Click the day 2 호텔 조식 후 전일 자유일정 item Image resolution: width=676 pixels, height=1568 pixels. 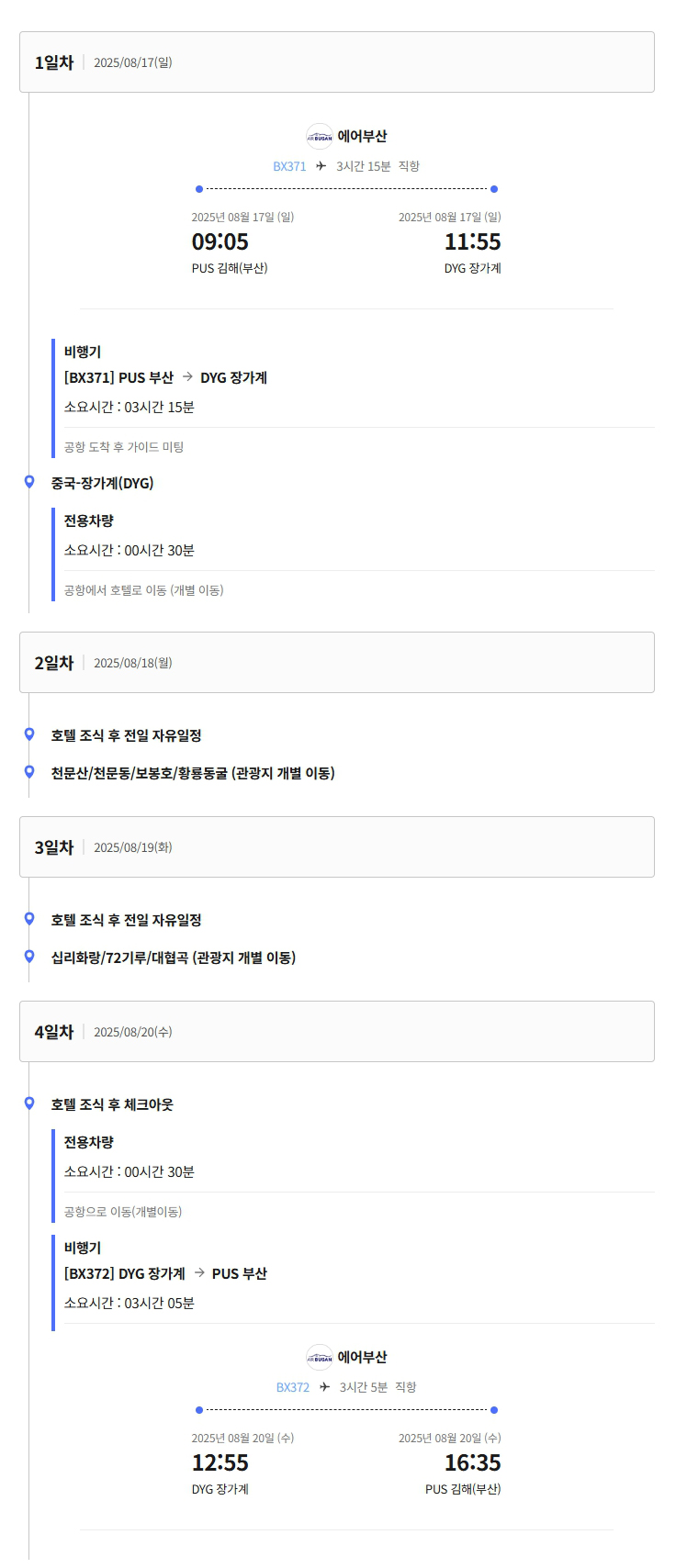pos(127,735)
